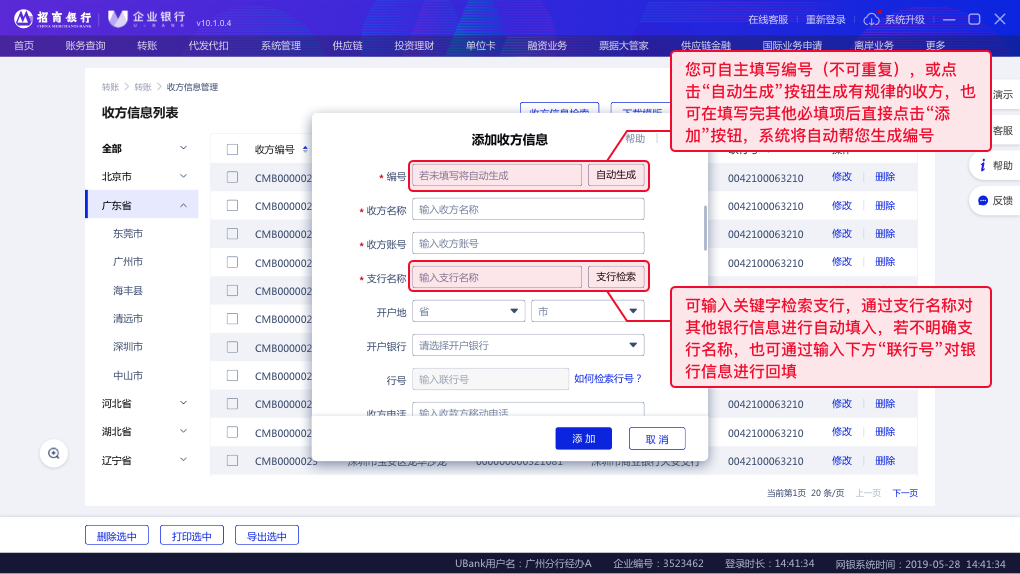Viewport: 1020px width, 574px height.
Task: Click the 自动生成 button
Action: (x=616, y=175)
